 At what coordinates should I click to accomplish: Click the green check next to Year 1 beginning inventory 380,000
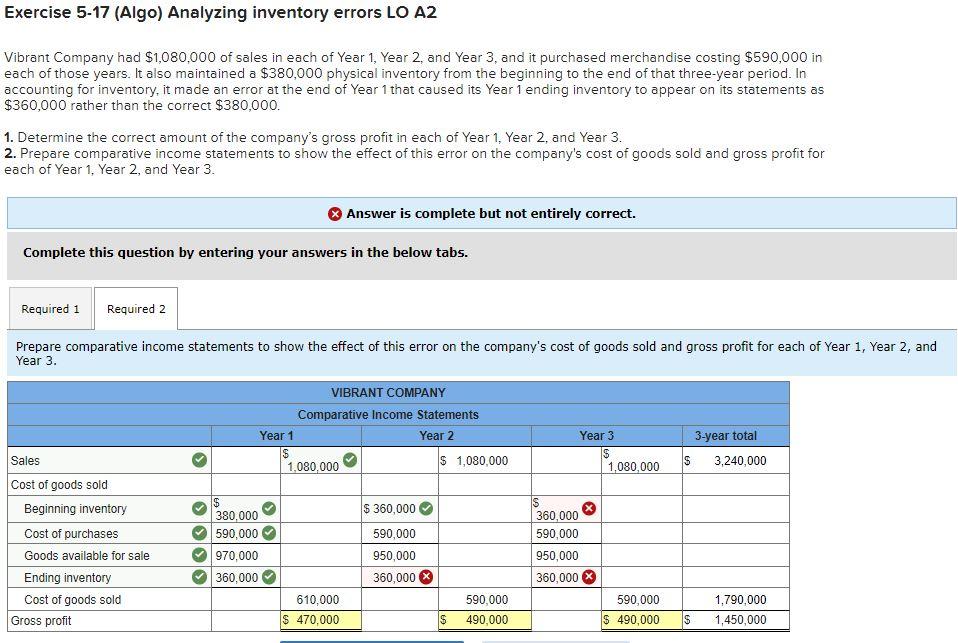pyautogui.click(x=269, y=509)
